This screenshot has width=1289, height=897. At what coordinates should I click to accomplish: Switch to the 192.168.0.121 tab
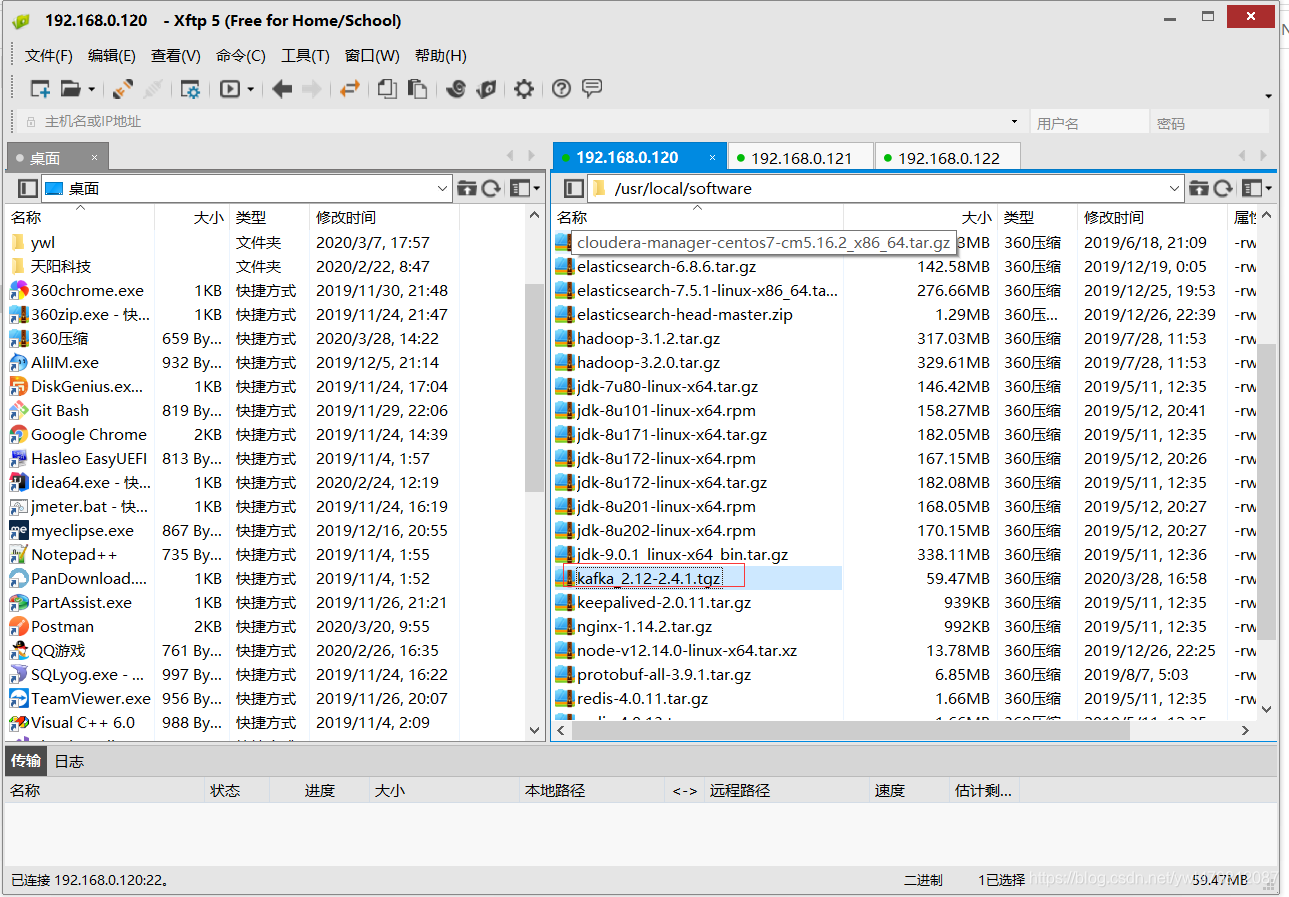801,158
